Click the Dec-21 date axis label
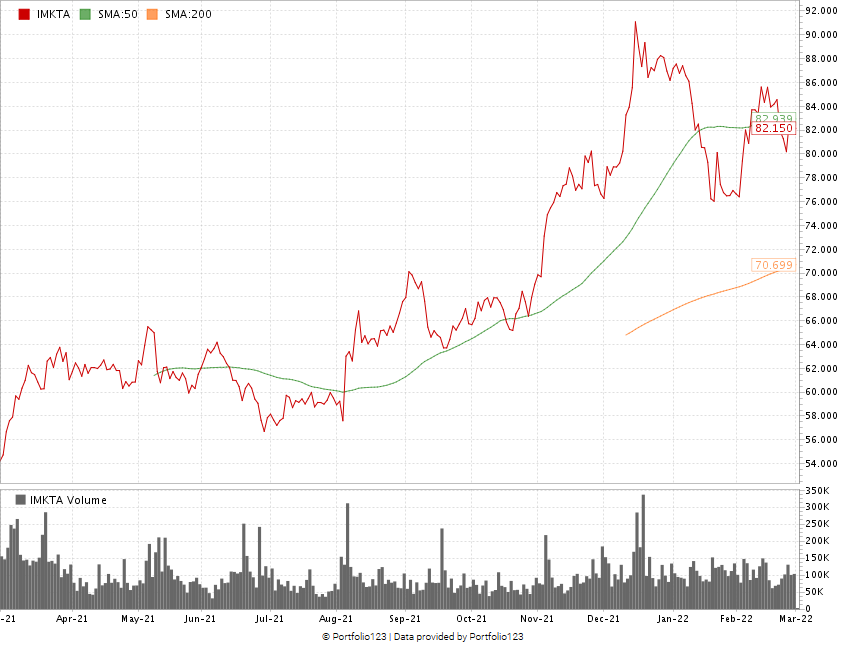Image resolution: width=845 pixels, height=650 pixels. coord(604,619)
